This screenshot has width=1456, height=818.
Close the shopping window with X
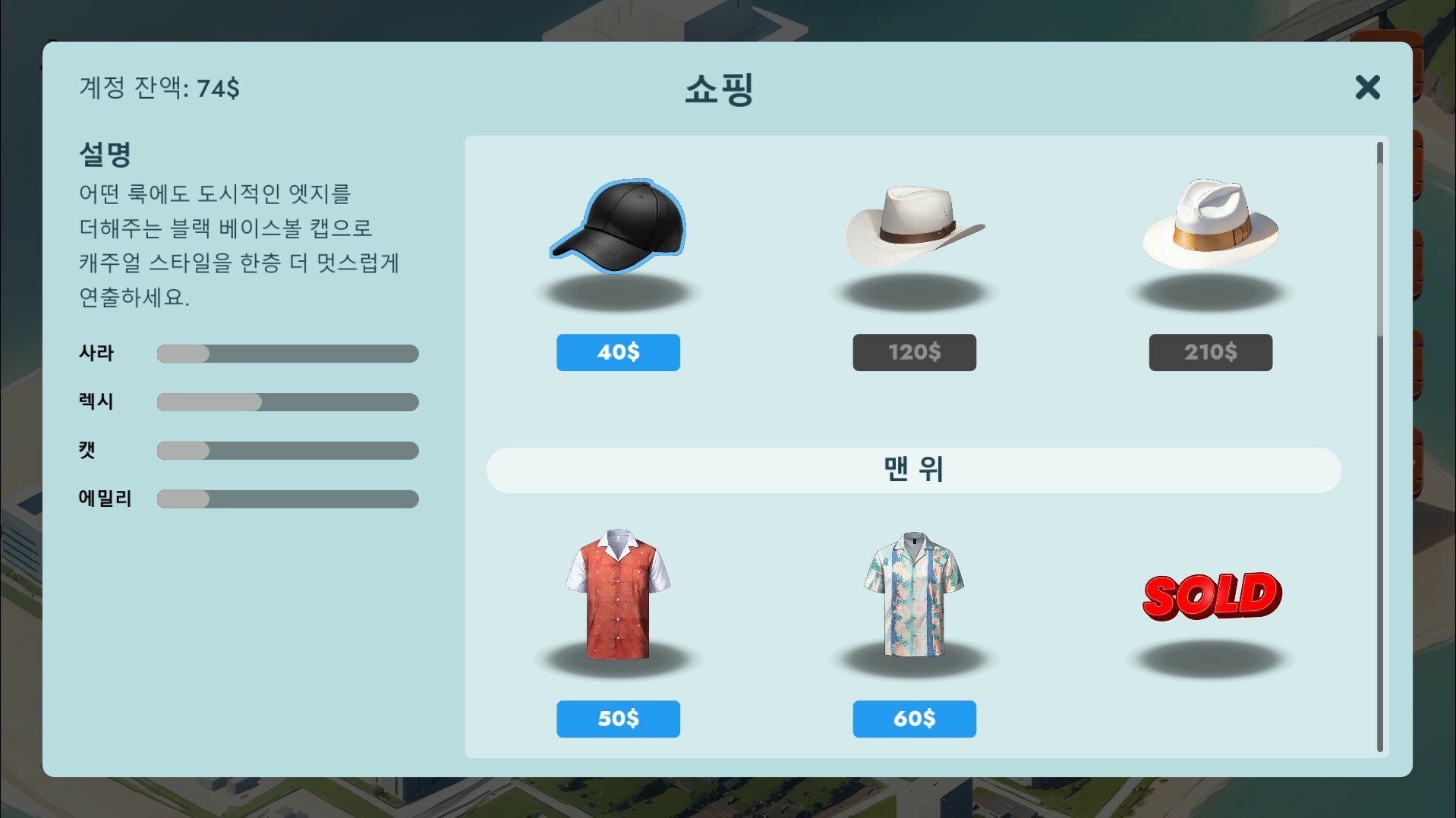[x=1367, y=87]
